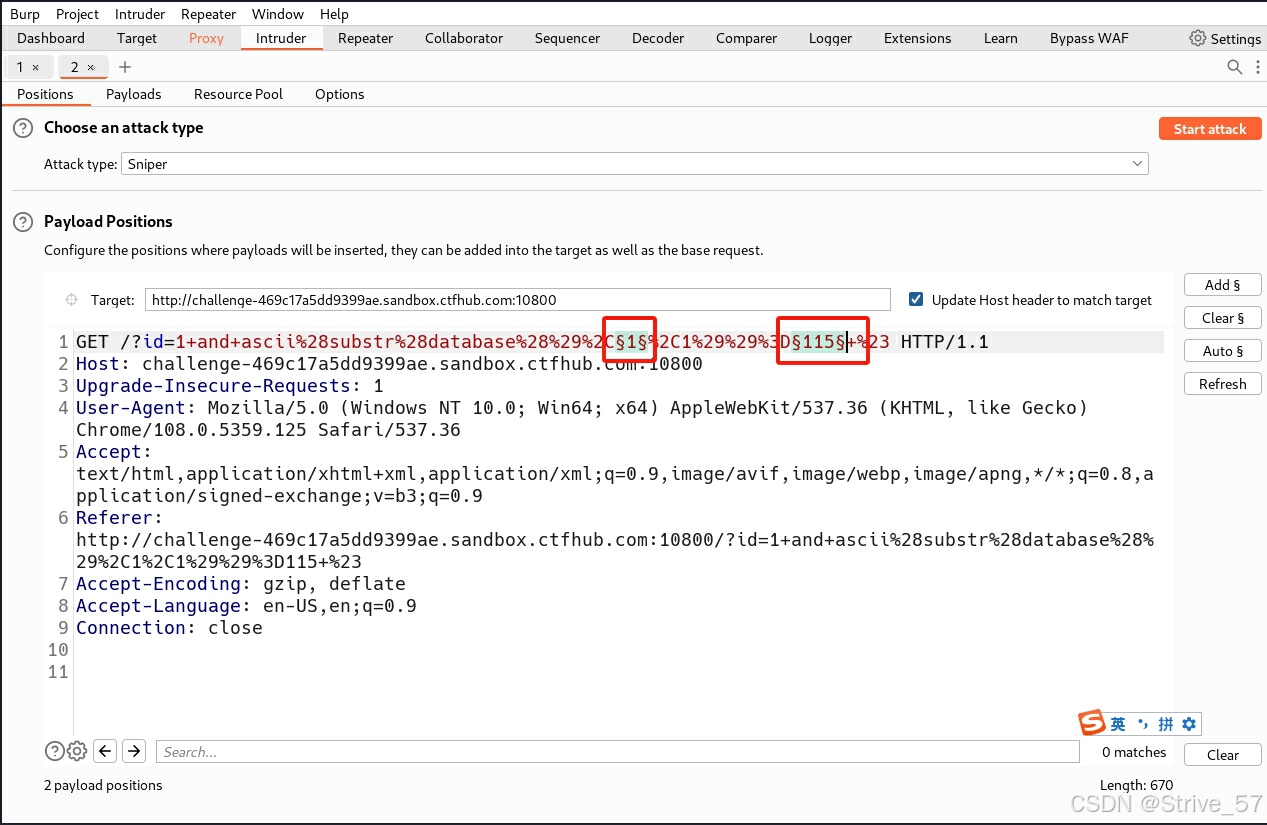Switch to the Dashboard tab
This screenshot has width=1267, height=825.
point(51,38)
